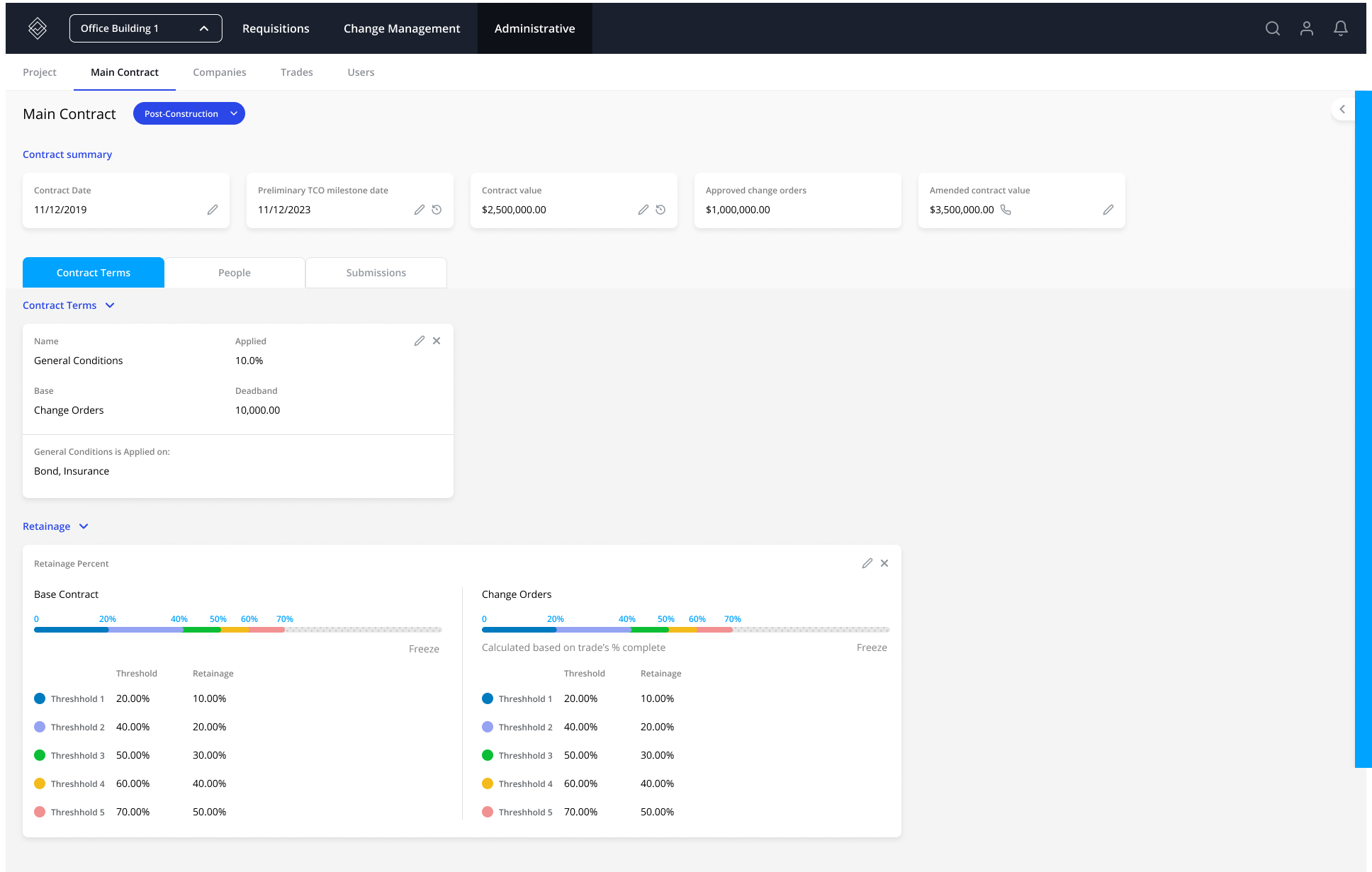Open notifications bell icon
The width and height of the screenshot is (1372, 872).
(1341, 28)
